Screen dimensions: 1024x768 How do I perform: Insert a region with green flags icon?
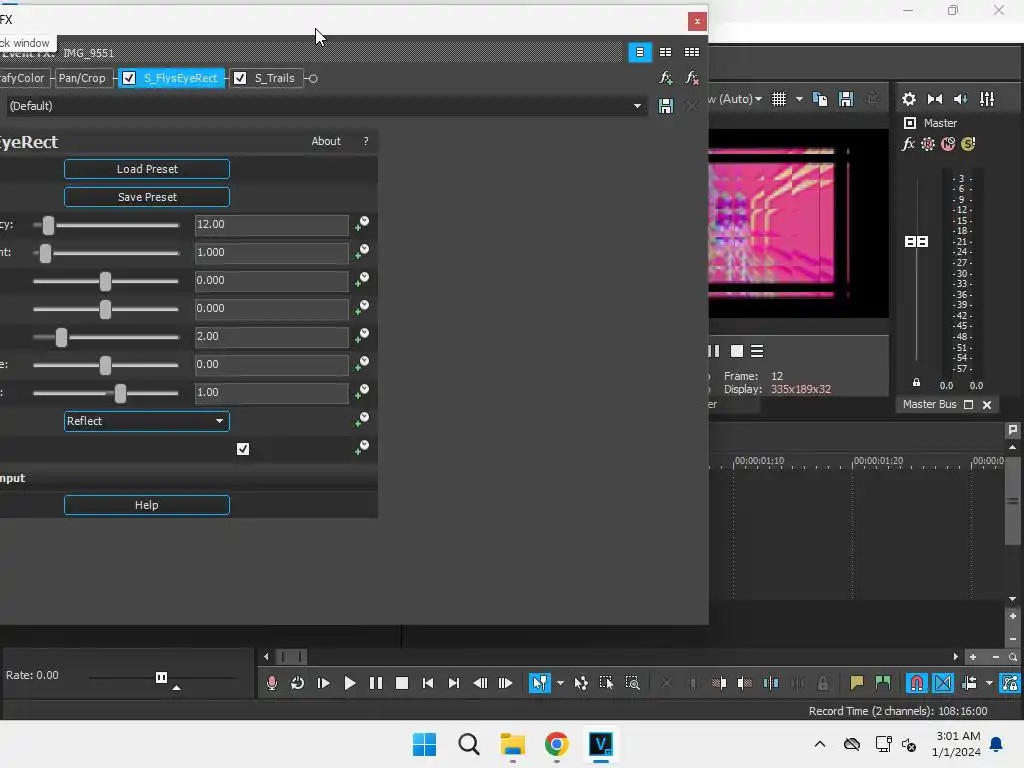point(882,683)
